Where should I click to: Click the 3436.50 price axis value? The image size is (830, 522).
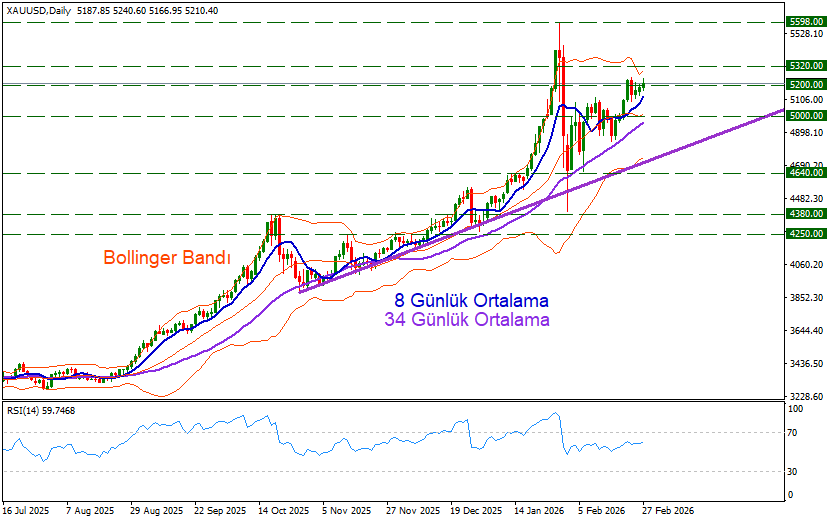coord(804,364)
